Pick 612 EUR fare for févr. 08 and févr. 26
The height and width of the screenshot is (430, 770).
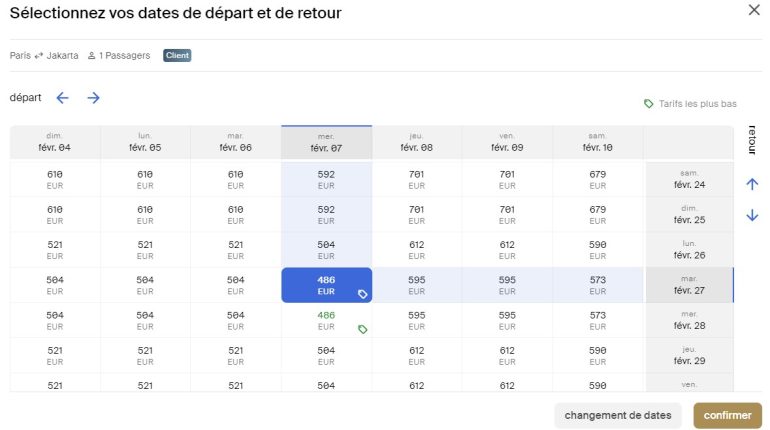(x=416, y=250)
